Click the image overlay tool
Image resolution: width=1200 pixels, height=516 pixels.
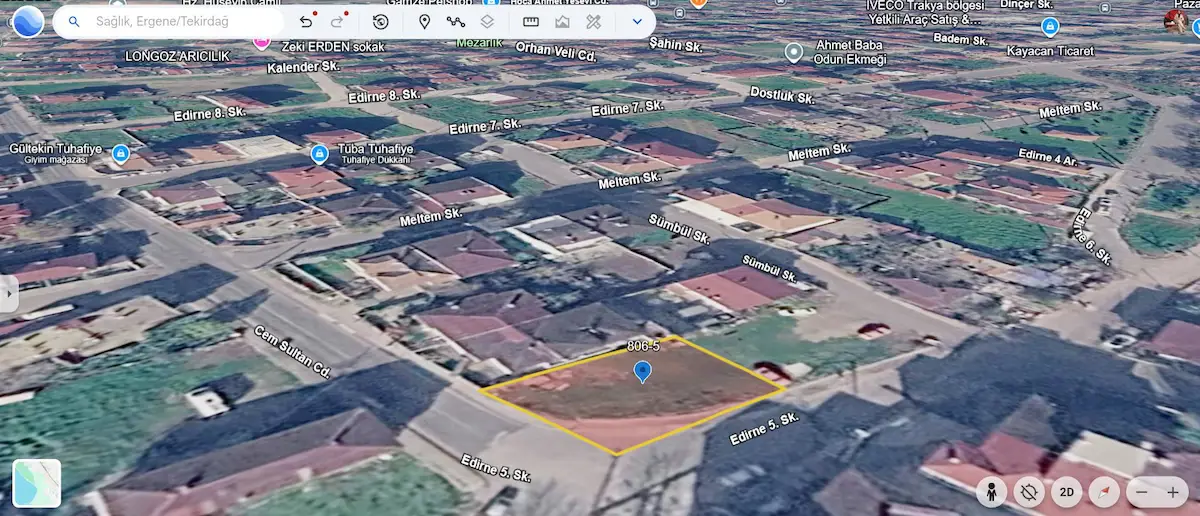pos(562,21)
